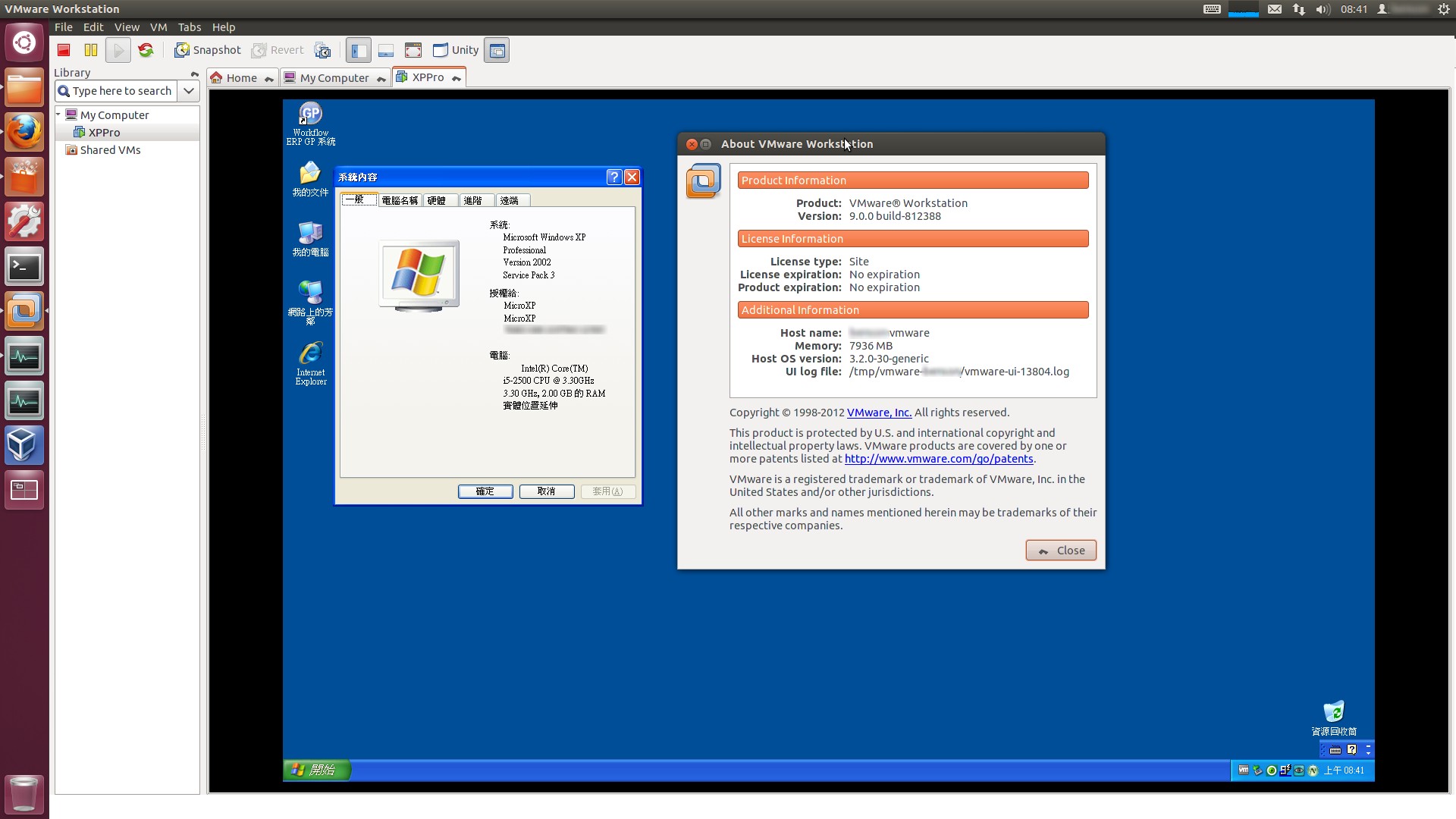Select the Recycle Bin desktop icon in XP
Screen dimensions: 1456x819
[x=1334, y=719]
